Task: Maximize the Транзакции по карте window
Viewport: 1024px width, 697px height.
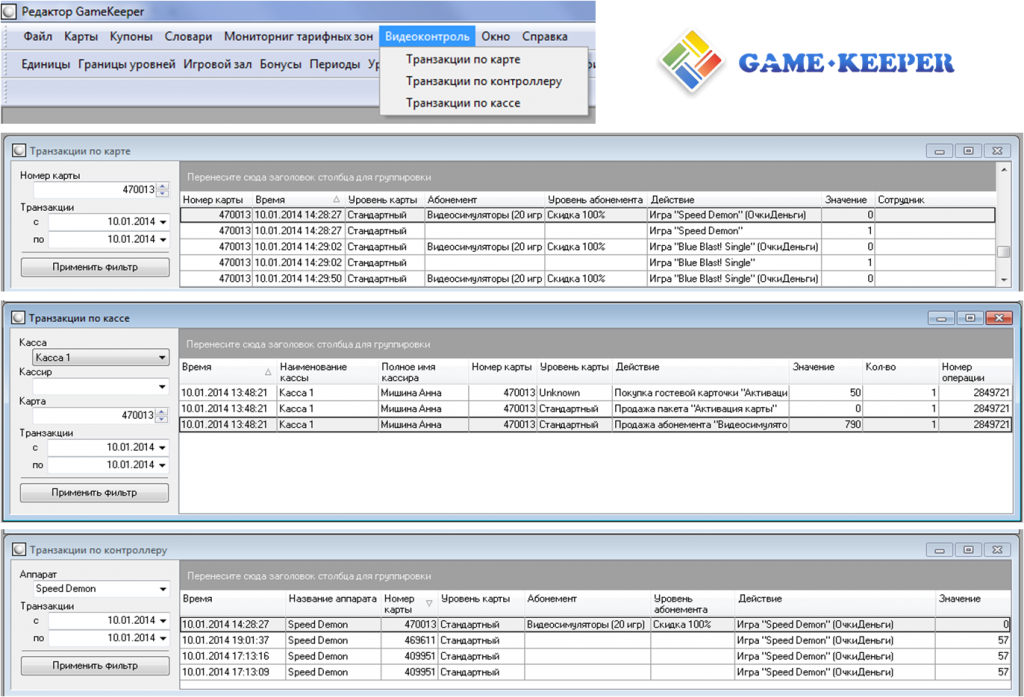Action: click(x=968, y=151)
